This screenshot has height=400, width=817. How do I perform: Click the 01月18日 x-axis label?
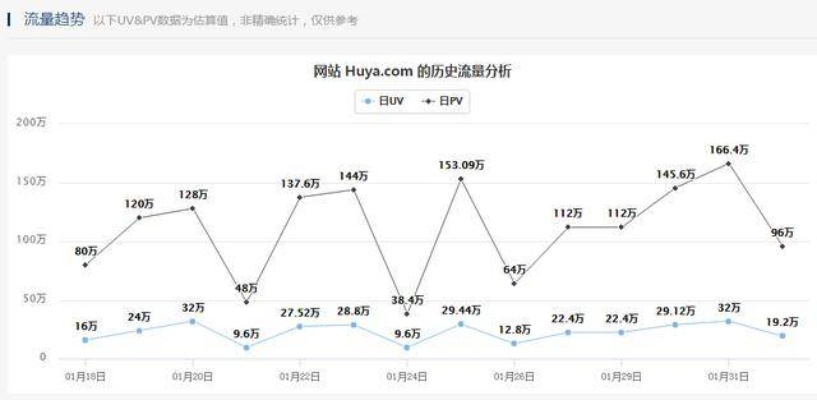(x=85, y=377)
